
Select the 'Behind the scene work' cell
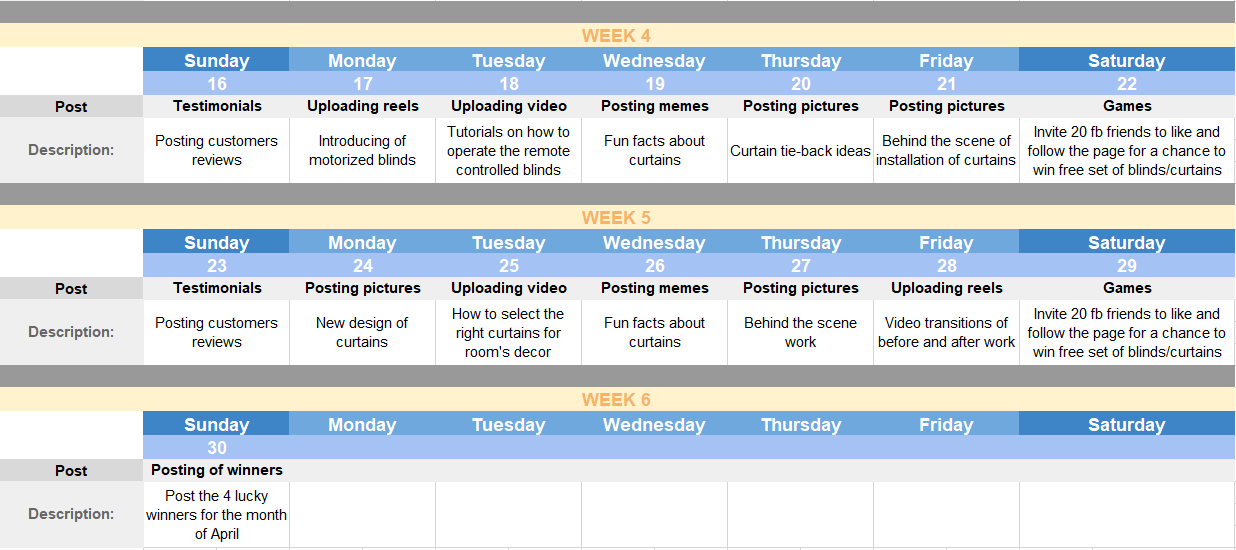800,333
